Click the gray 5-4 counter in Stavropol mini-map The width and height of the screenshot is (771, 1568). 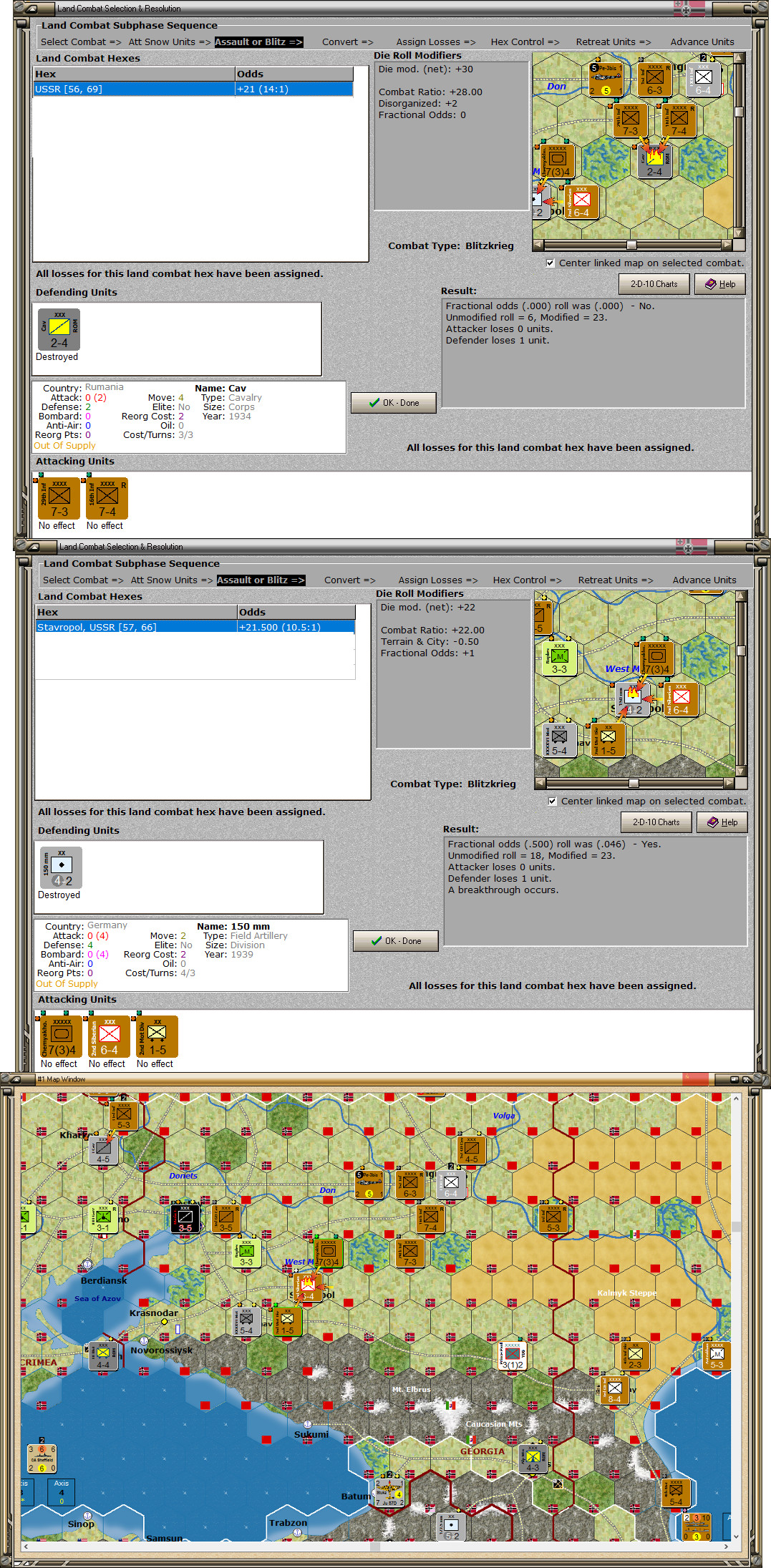coord(559,739)
